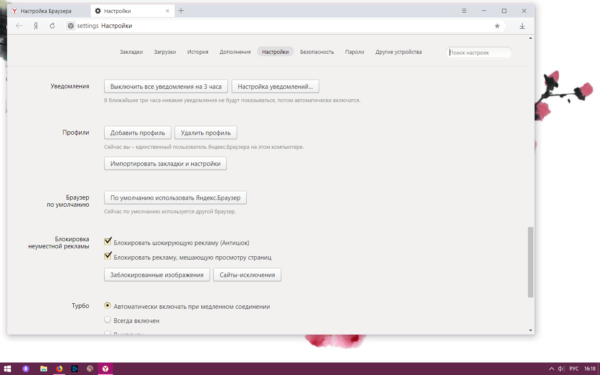This screenshot has height=375, width=600.
Task: Open Yandex home via the Я icon
Action: tap(36, 26)
